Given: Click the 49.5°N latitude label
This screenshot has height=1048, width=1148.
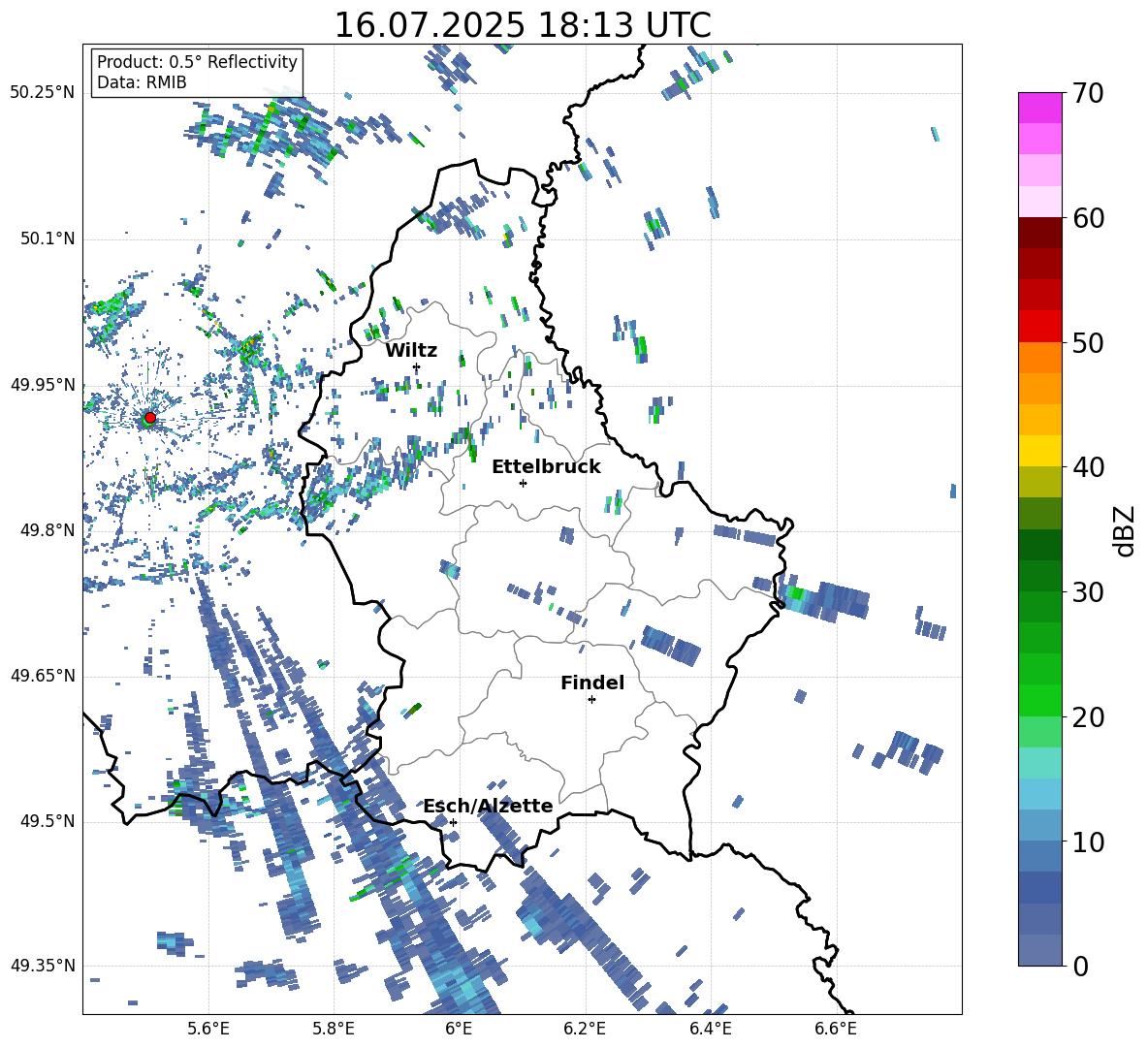Looking at the screenshot, I should [47, 821].
